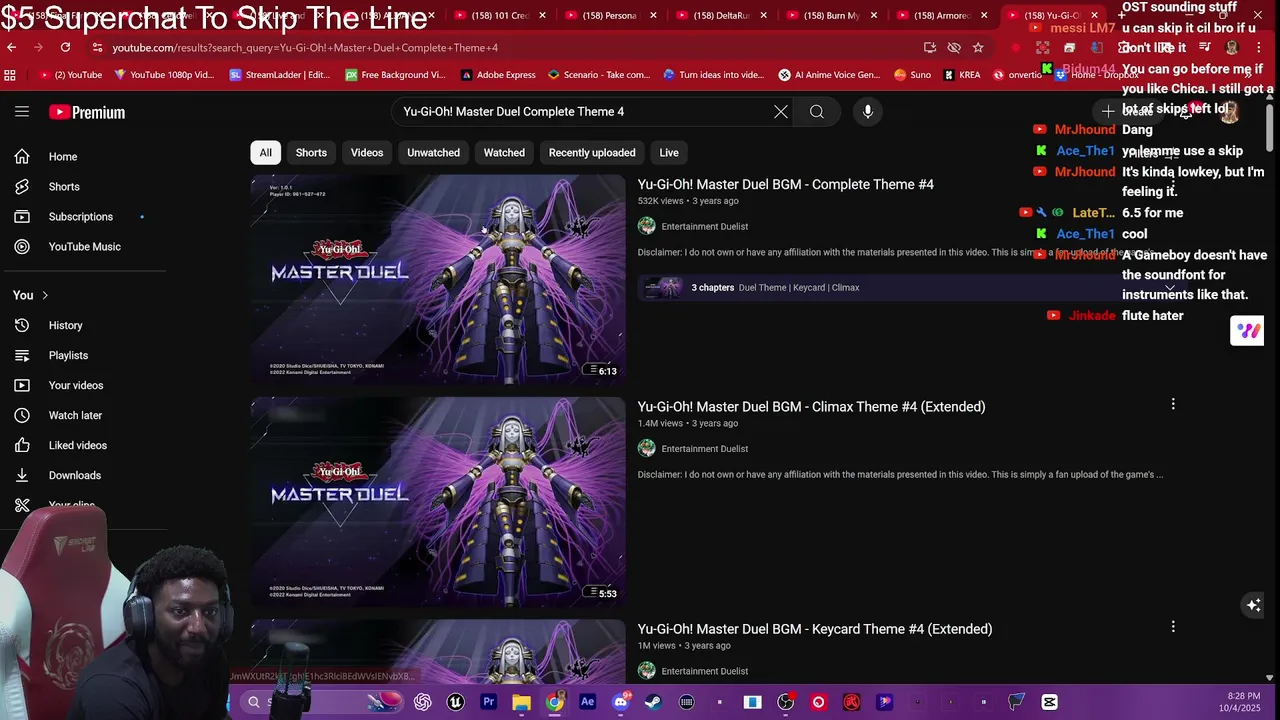Open CapCut from the taskbar
Screen dimensions: 1280x720
click(x=1049, y=702)
